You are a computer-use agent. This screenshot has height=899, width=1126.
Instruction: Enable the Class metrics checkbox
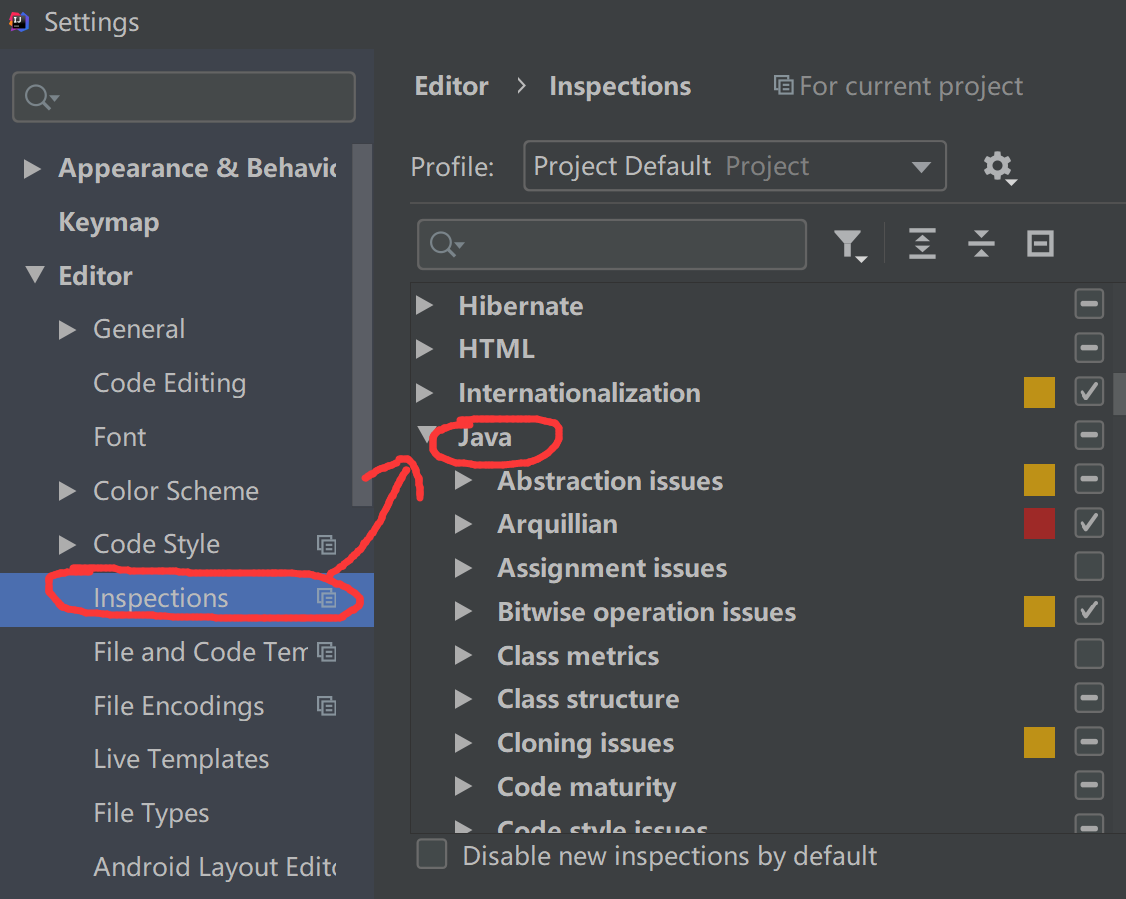(1089, 654)
